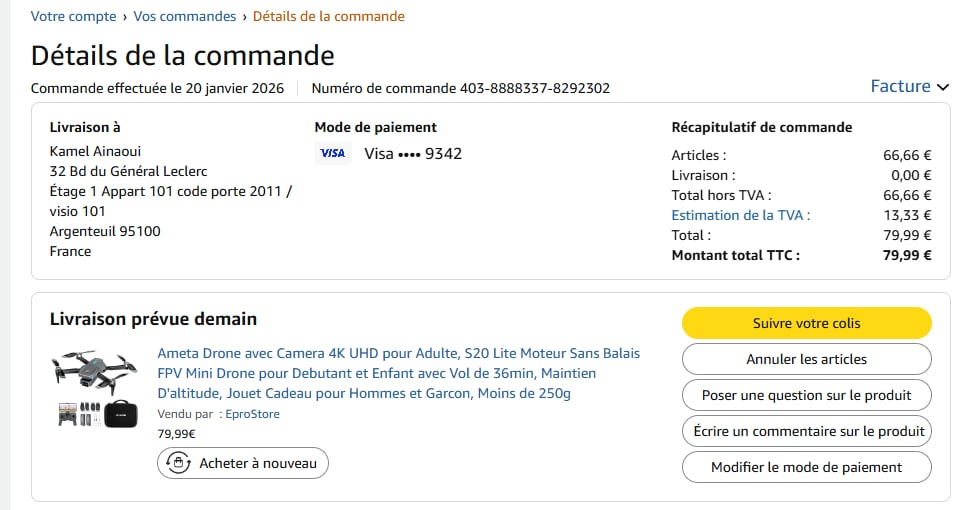Viewport: 967px width, 510px height.
Task: Click the Visa card logo icon
Action: coord(332,153)
